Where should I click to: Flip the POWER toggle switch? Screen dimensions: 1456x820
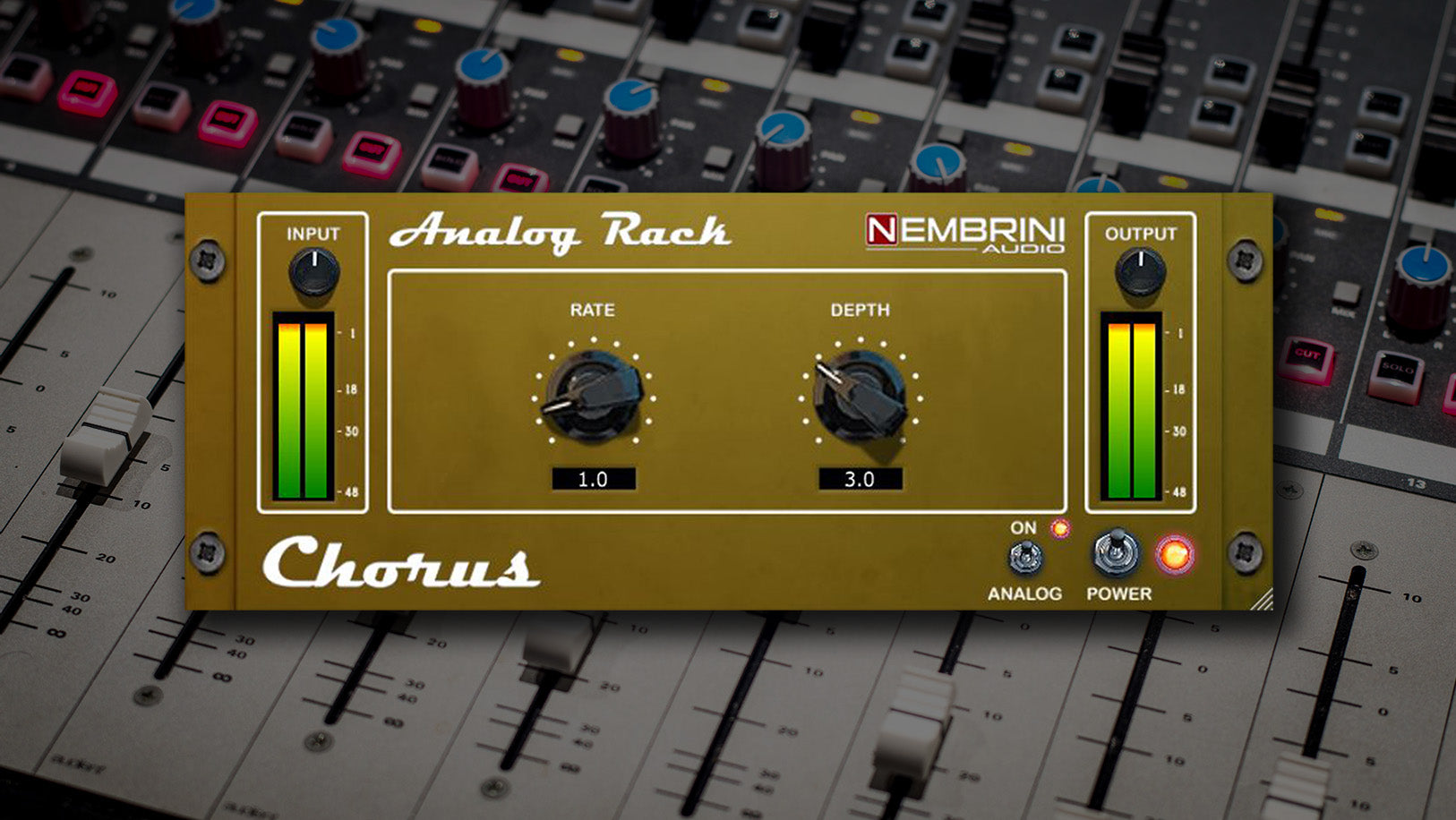tap(1117, 552)
